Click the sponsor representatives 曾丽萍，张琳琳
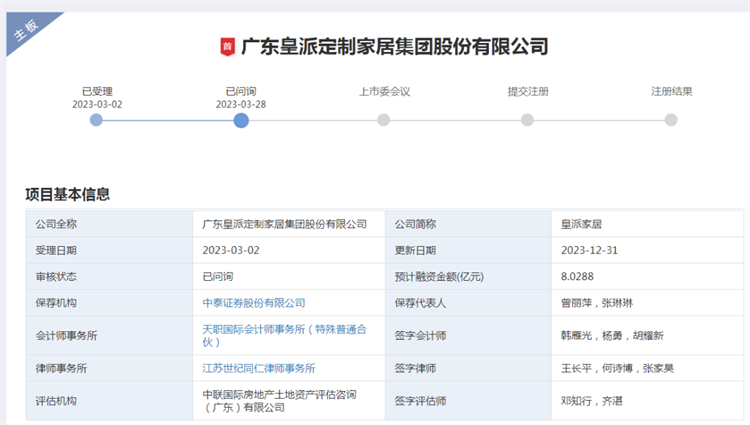This screenshot has height=425, width=750. click(x=597, y=303)
